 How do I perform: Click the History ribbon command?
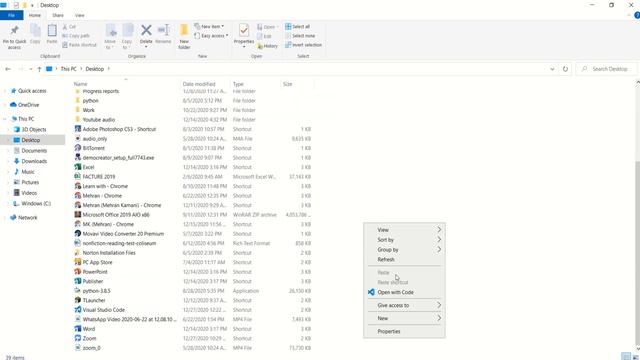click(268, 46)
